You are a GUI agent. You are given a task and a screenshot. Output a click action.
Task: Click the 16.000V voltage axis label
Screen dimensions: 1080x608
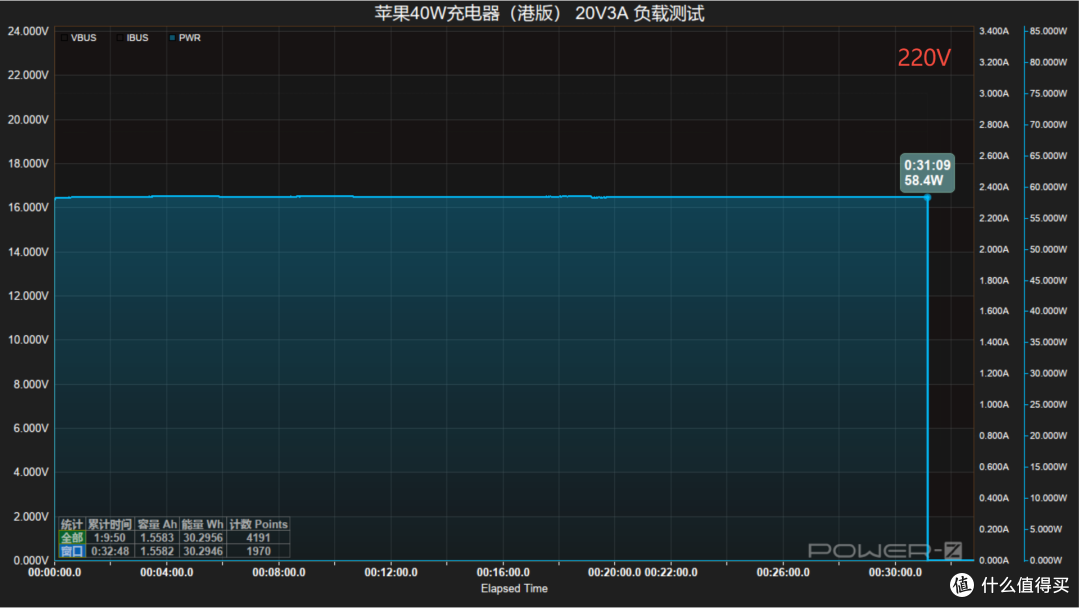click(x=28, y=207)
